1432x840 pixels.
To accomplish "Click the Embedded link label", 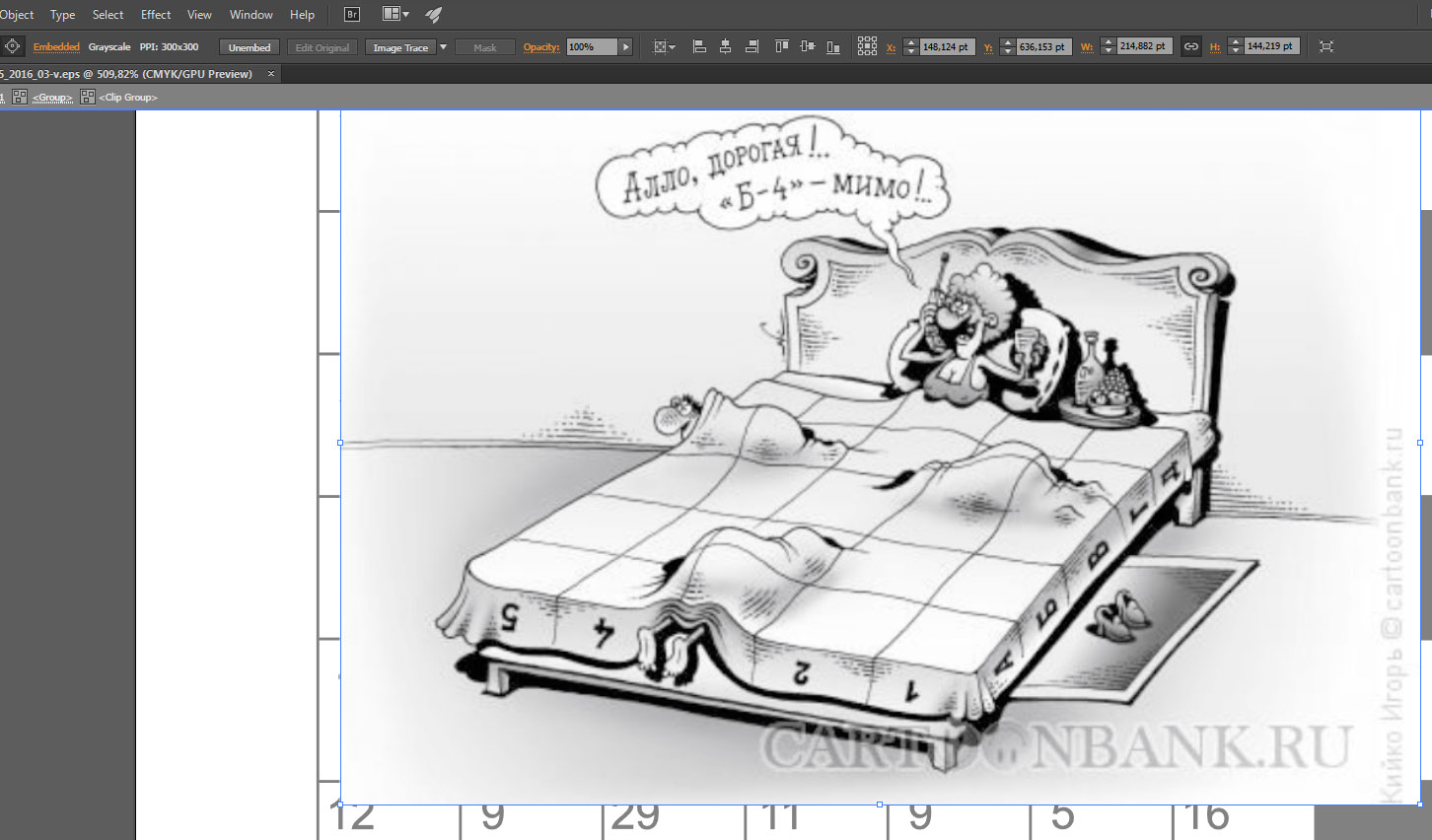I will click(56, 47).
